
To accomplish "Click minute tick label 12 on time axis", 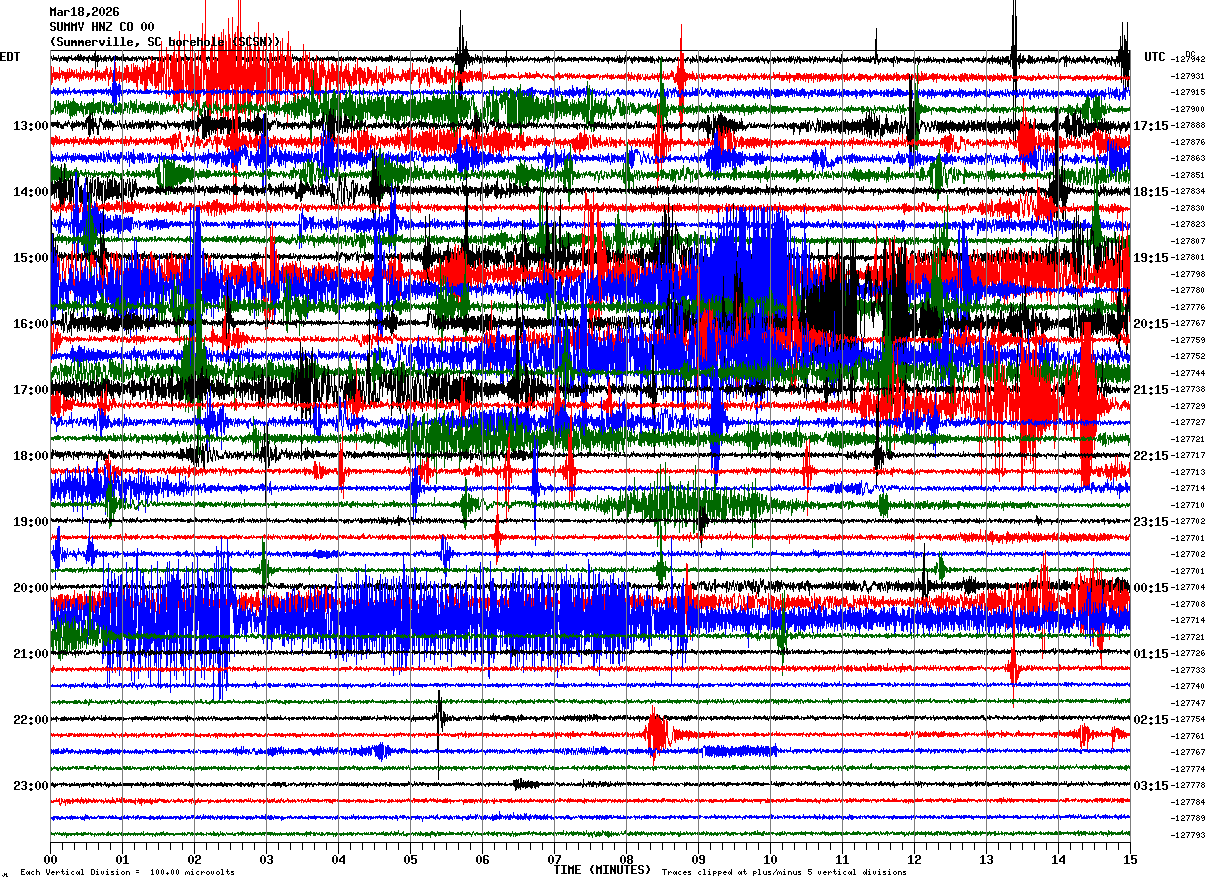I will tap(915, 860).
